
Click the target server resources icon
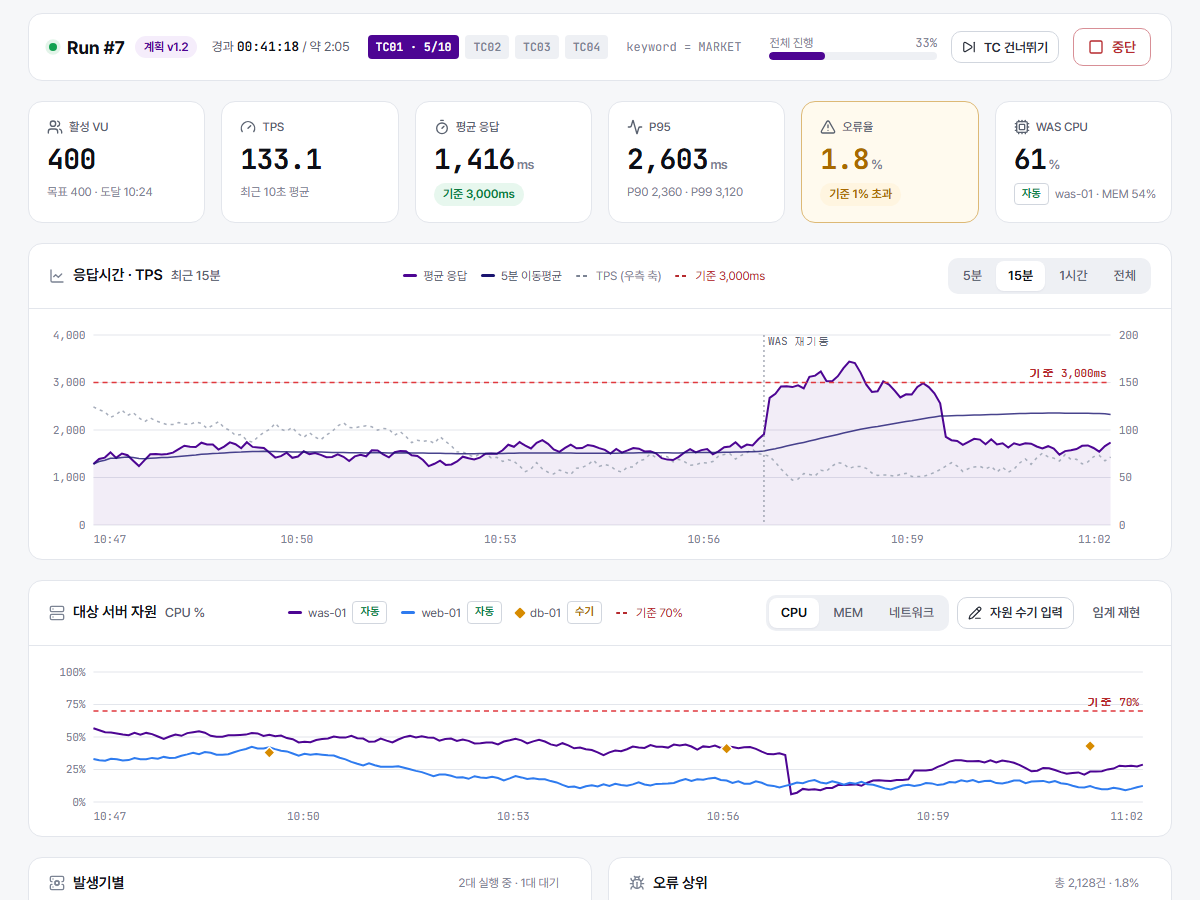(57, 612)
